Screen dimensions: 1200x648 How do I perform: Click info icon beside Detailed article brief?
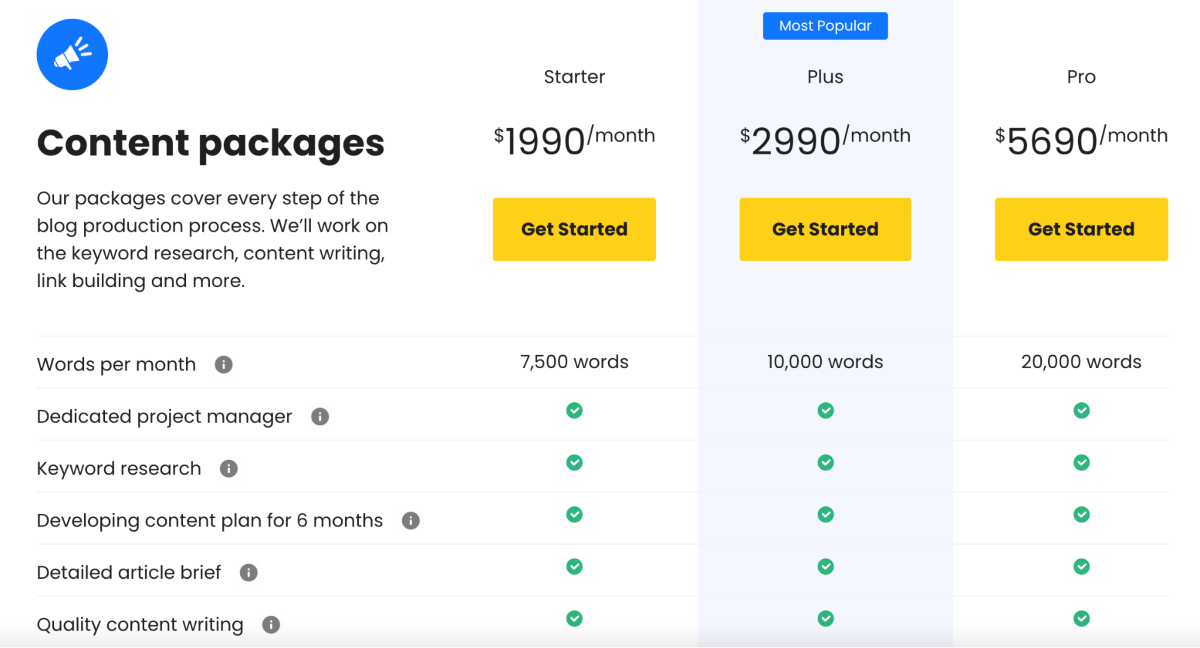click(x=249, y=572)
